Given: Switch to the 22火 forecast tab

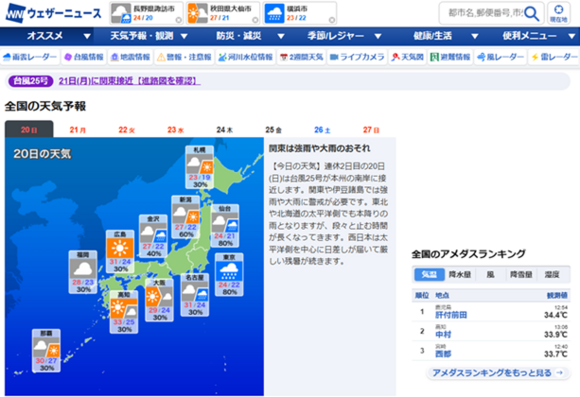Looking at the screenshot, I should coord(127,130).
